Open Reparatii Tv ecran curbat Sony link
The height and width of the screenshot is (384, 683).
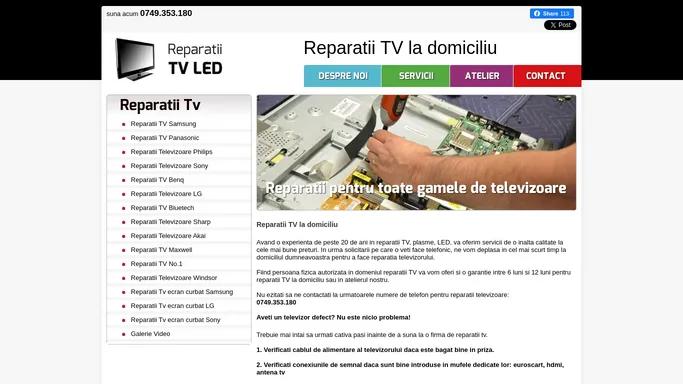point(175,320)
